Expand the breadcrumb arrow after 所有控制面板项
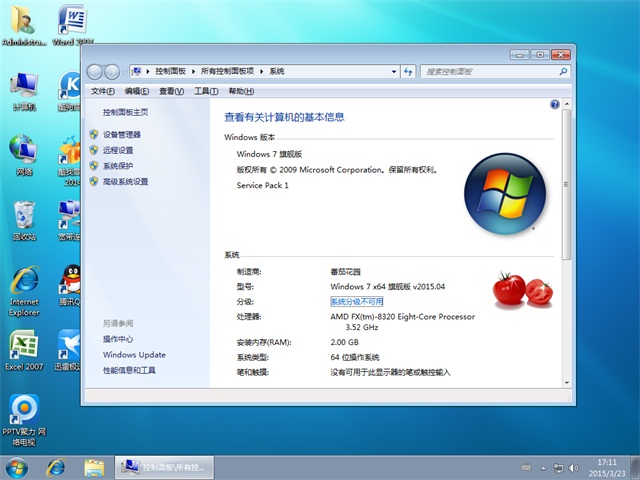The height and width of the screenshot is (480, 640). pyautogui.click(x=263, y=71)
